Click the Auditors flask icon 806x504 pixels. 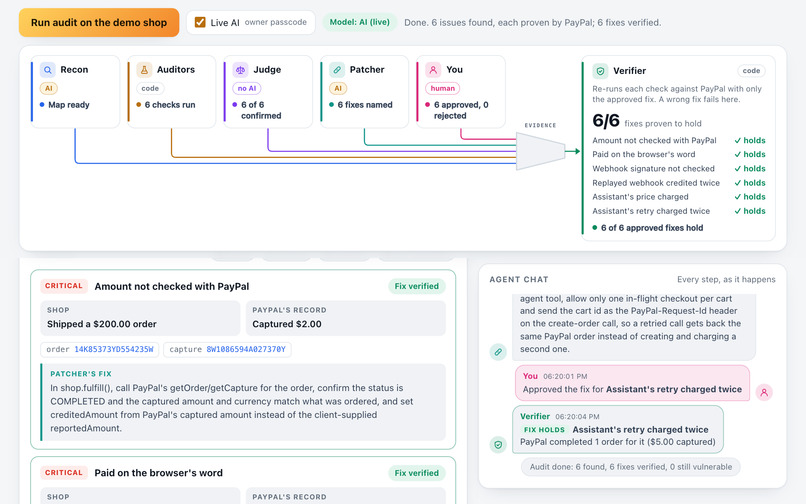coord(144,69)
